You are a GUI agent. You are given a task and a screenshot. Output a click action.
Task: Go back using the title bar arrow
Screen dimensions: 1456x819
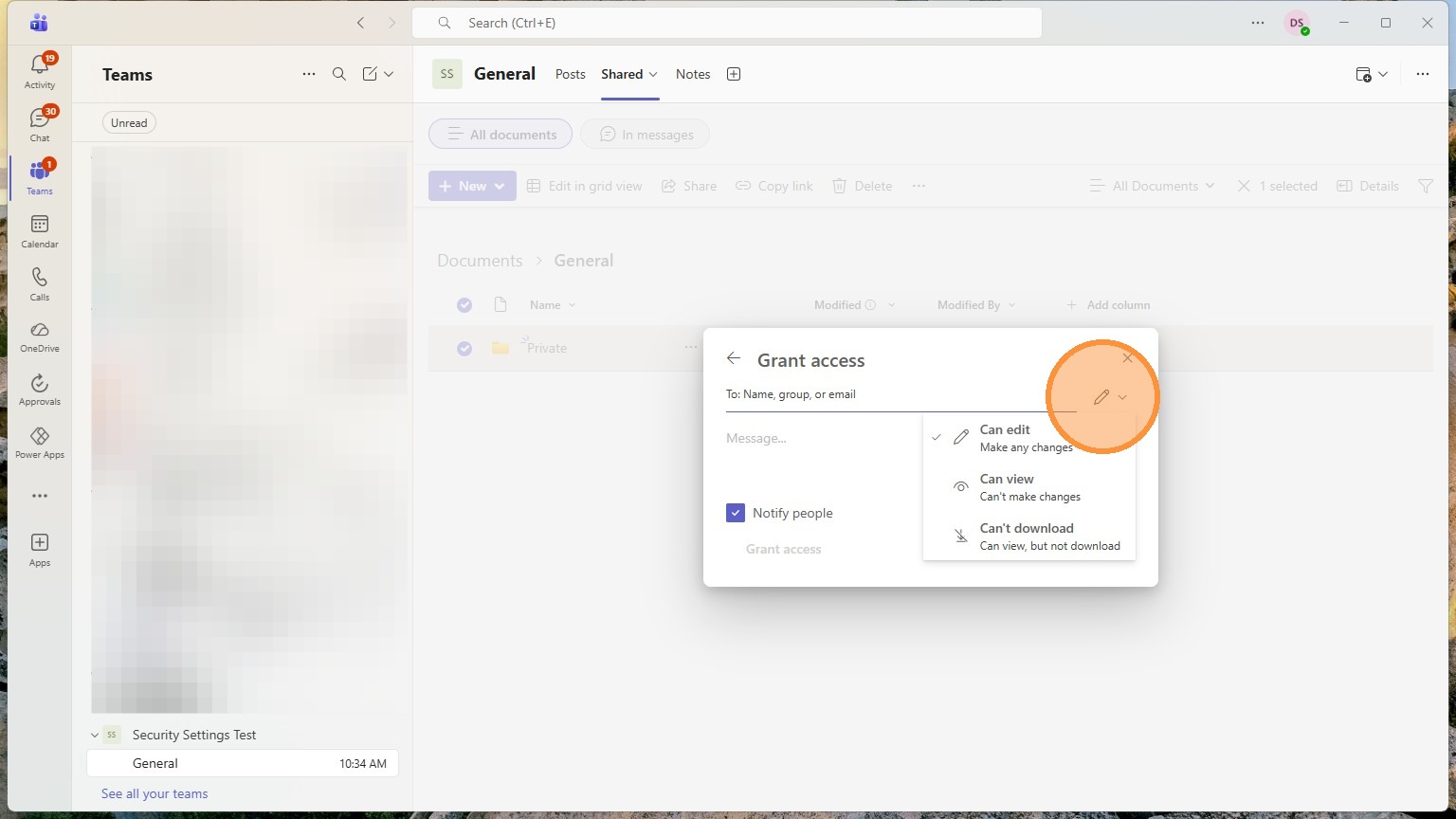tap(360, 23)
